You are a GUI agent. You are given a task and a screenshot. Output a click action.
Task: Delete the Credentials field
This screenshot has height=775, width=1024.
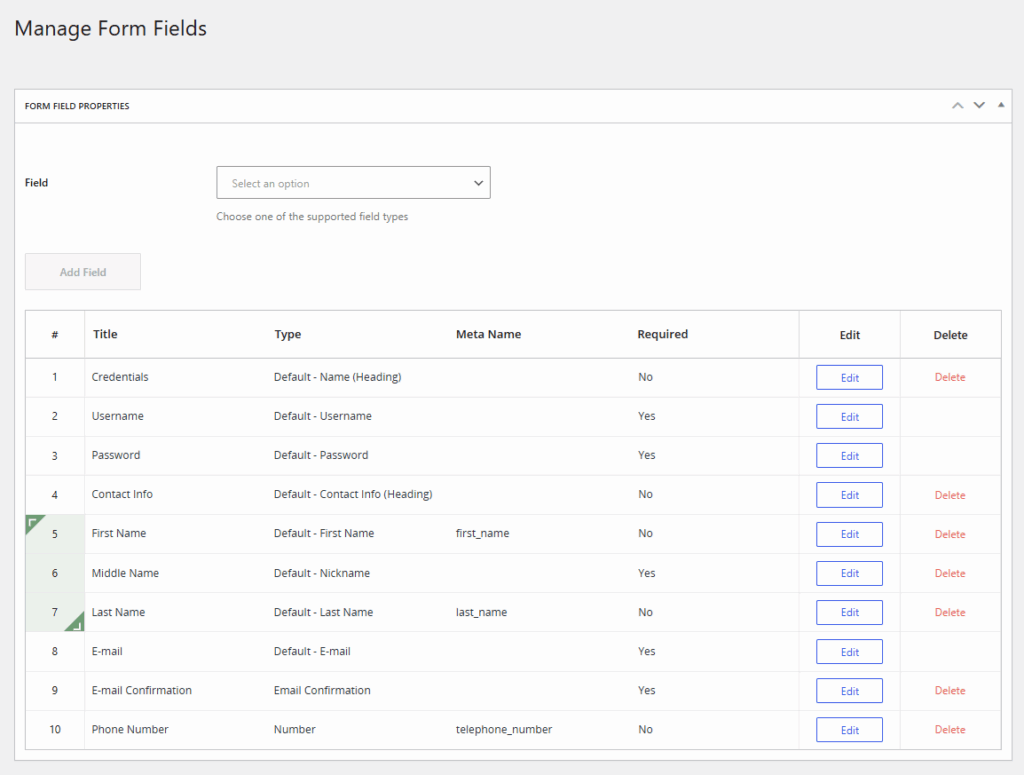(x=950, y=377)
